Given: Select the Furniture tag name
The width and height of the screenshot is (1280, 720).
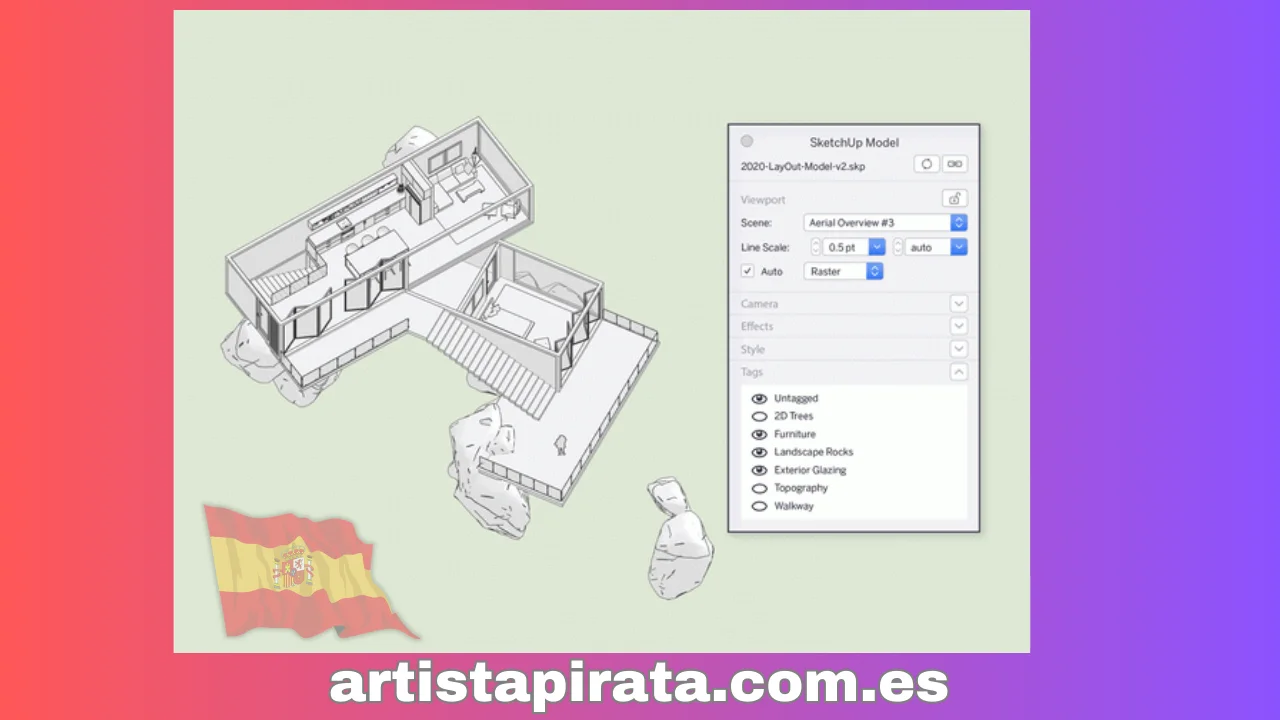Looking at the screenshot, I should [x=795, y=434].
